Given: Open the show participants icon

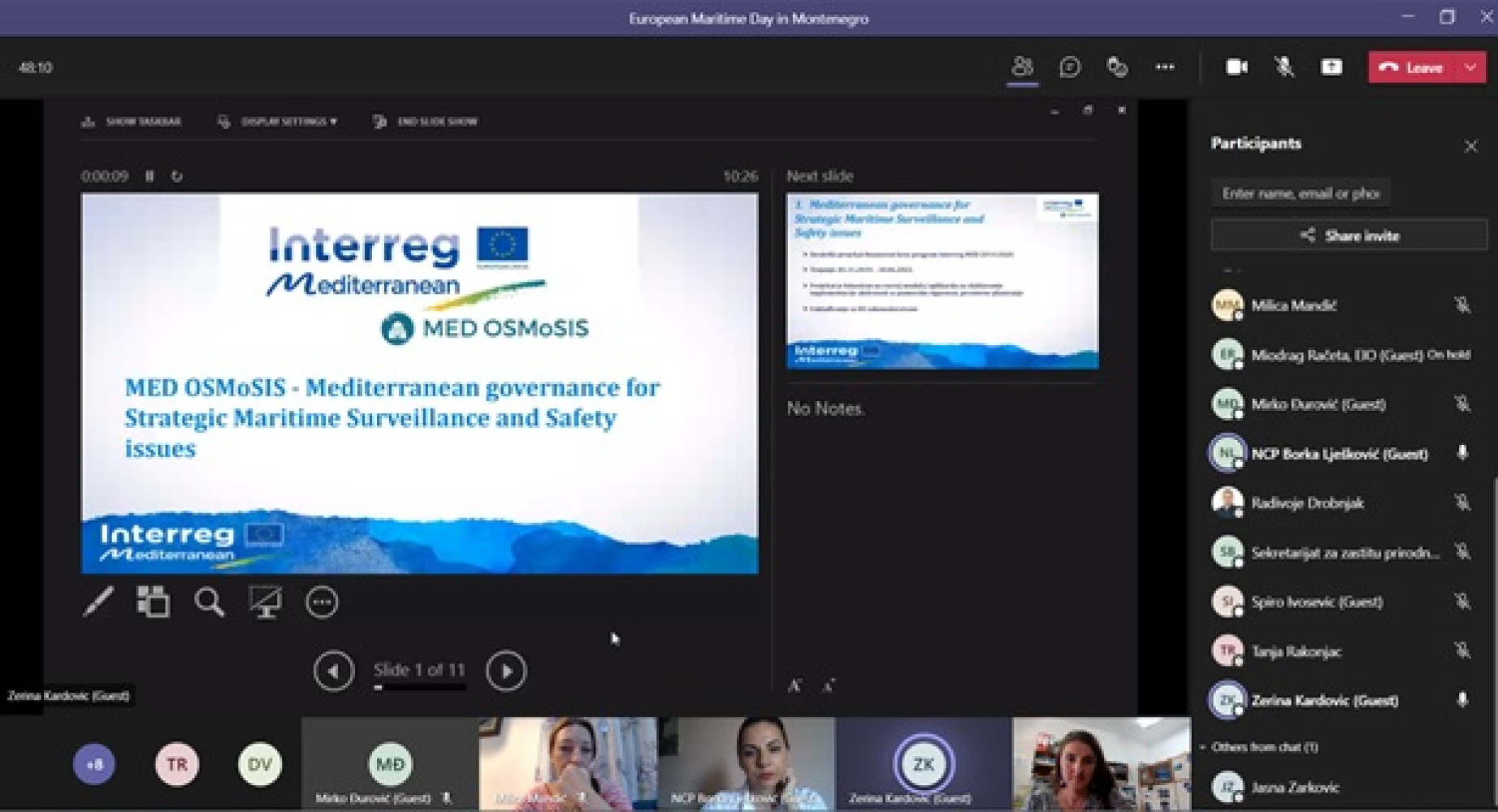Looking at the screenshot, I should [x=1022, y=67].
